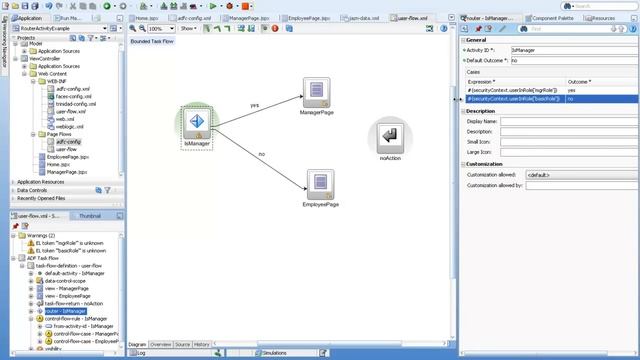Screen dimensions: 640x360
Task: Click the pencil Edit icon in Property Inspector
Action: click(x=502, y=29)
